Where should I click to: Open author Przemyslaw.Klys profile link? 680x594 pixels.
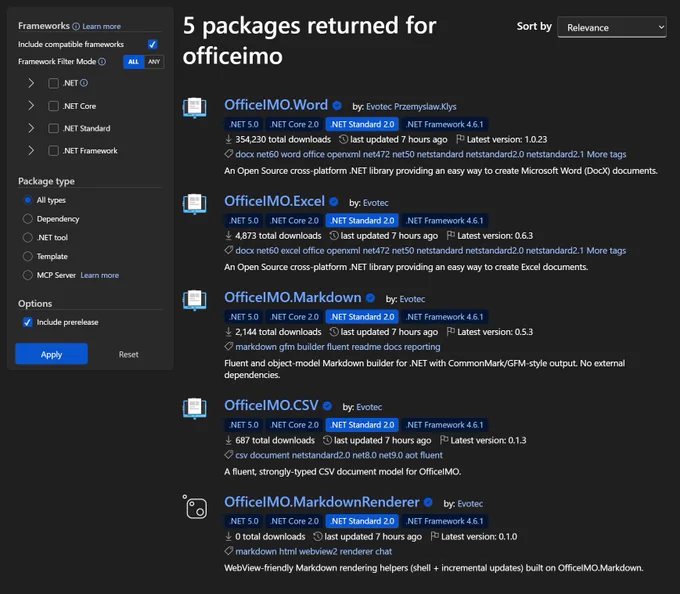coord(425,107)
